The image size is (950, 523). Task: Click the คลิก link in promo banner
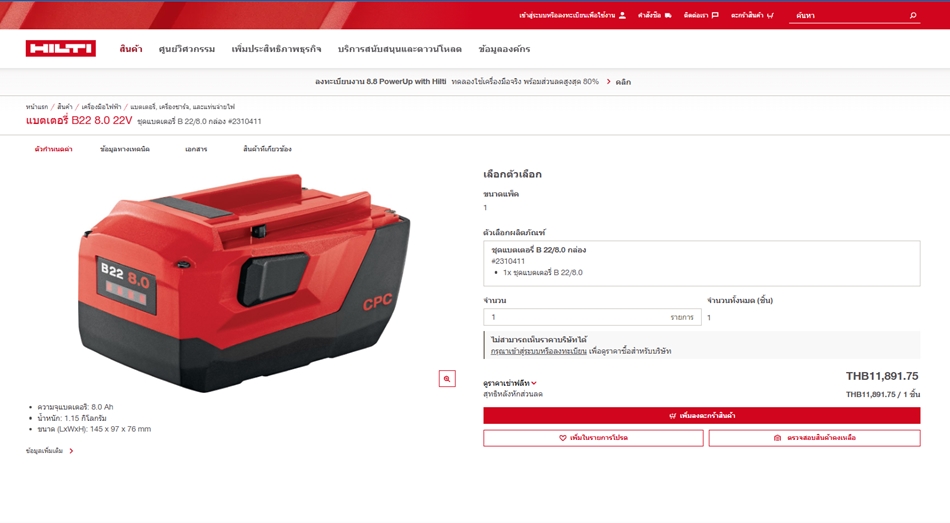(623, 82)
